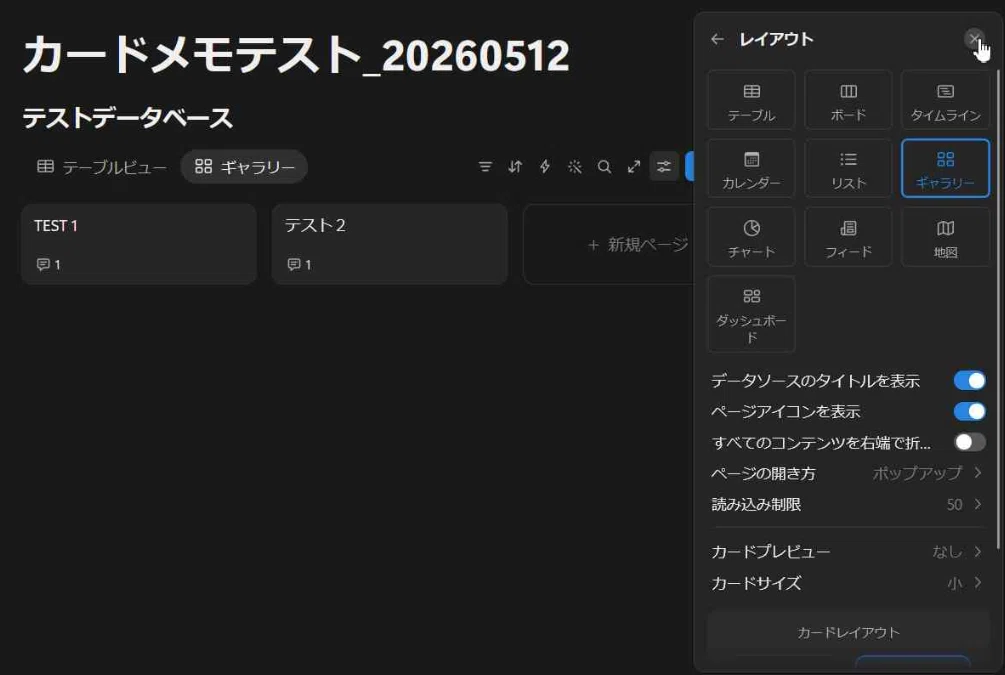Switch to テーブルビュー tab
The image size is (1005, 675).
click(x=101, y=167)
